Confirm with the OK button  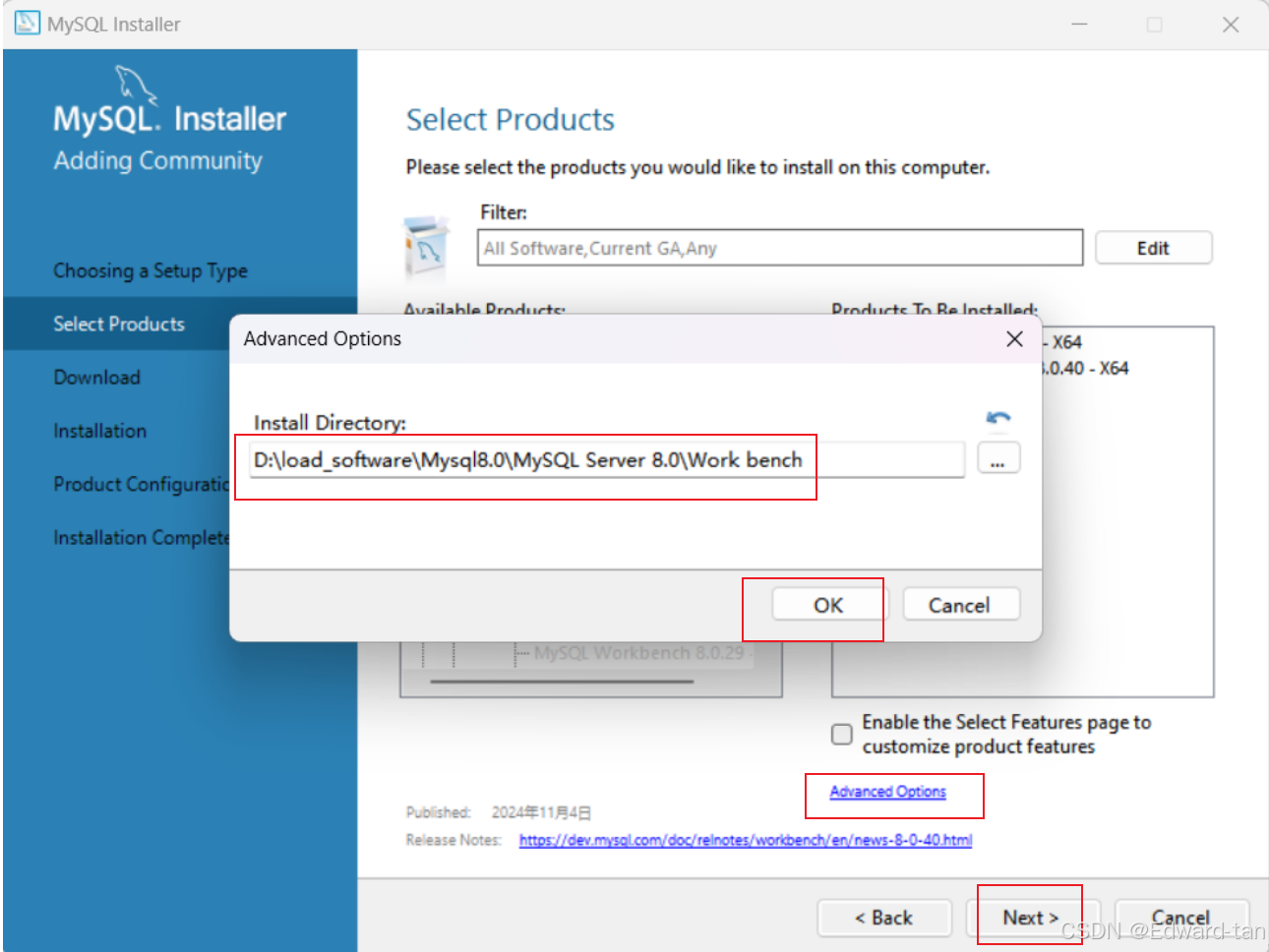[827, 605]
